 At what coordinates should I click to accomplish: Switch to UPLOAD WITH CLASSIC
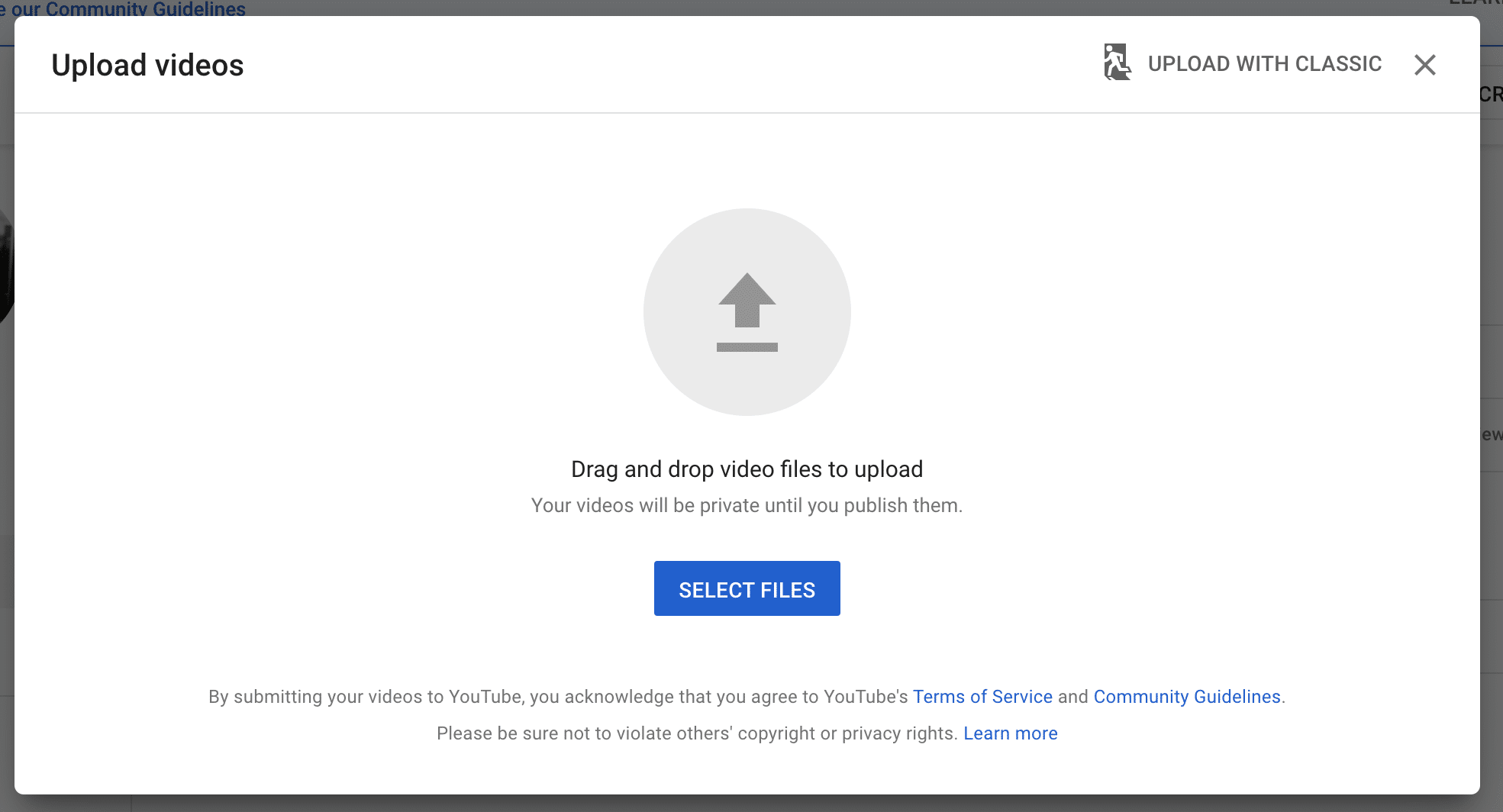(x=1264, y=64)
